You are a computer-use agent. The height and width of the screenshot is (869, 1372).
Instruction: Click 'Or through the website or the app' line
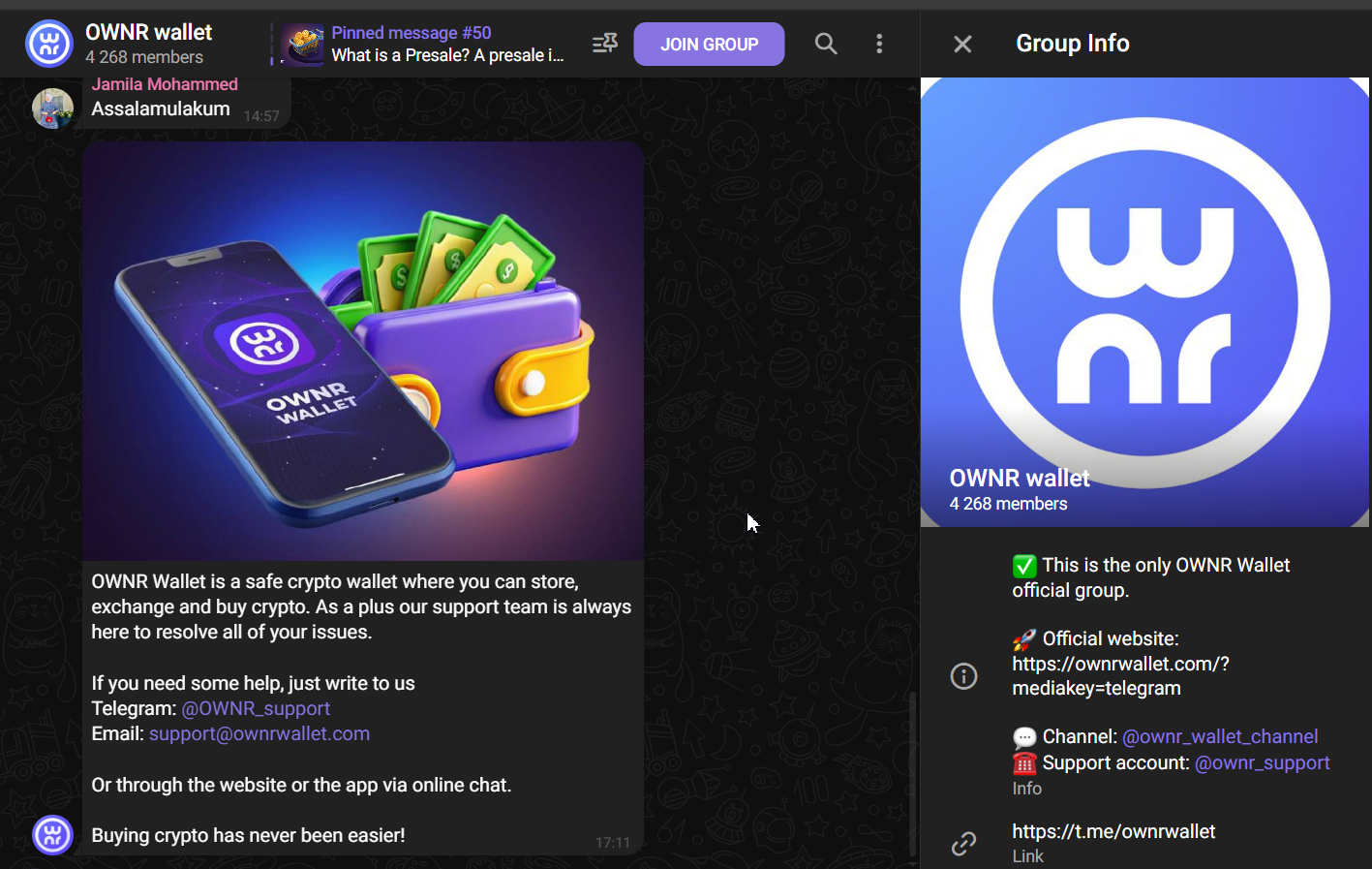click(301, 785)
